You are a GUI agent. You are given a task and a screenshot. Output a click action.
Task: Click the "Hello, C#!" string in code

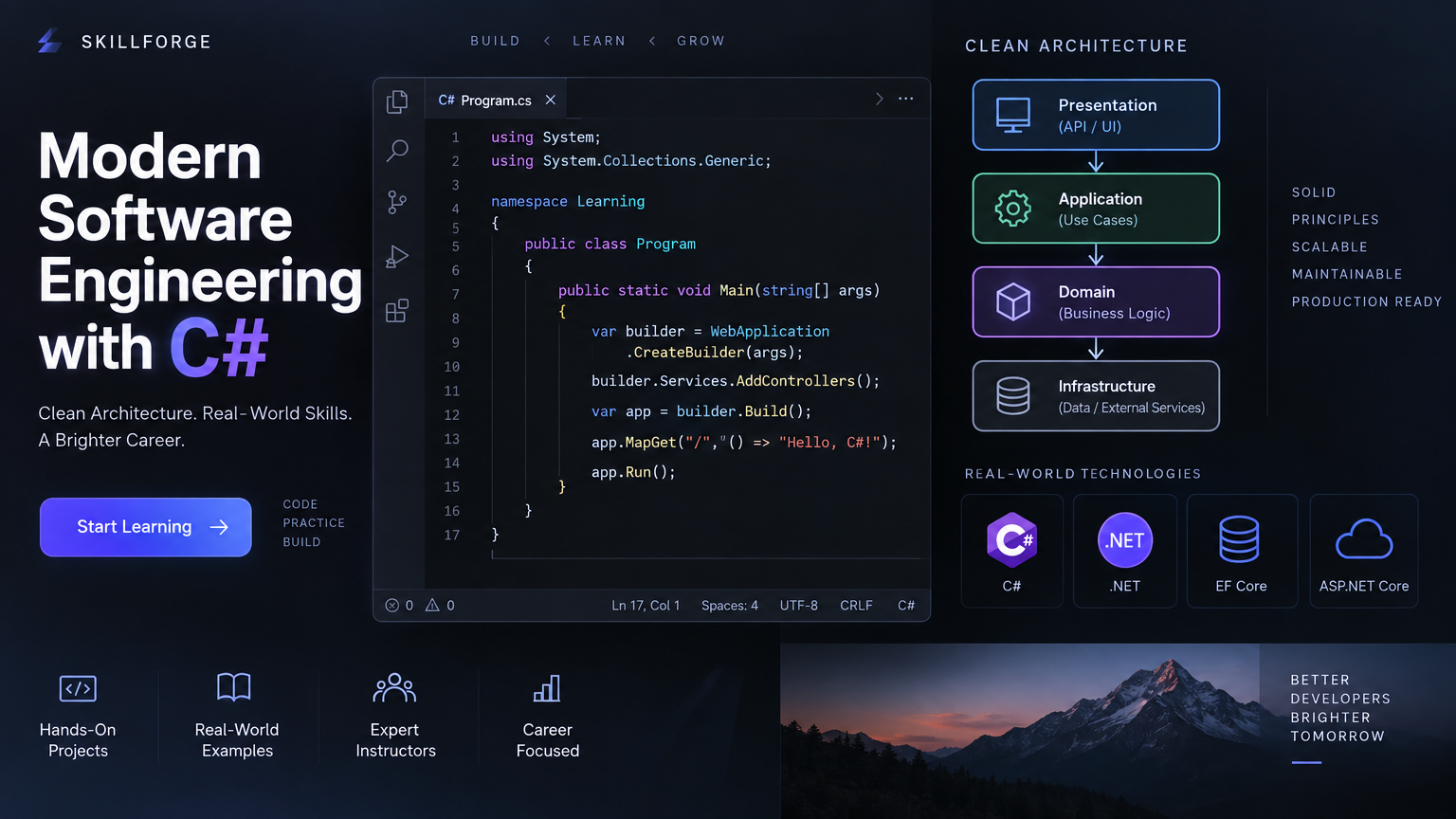[830, 443]
